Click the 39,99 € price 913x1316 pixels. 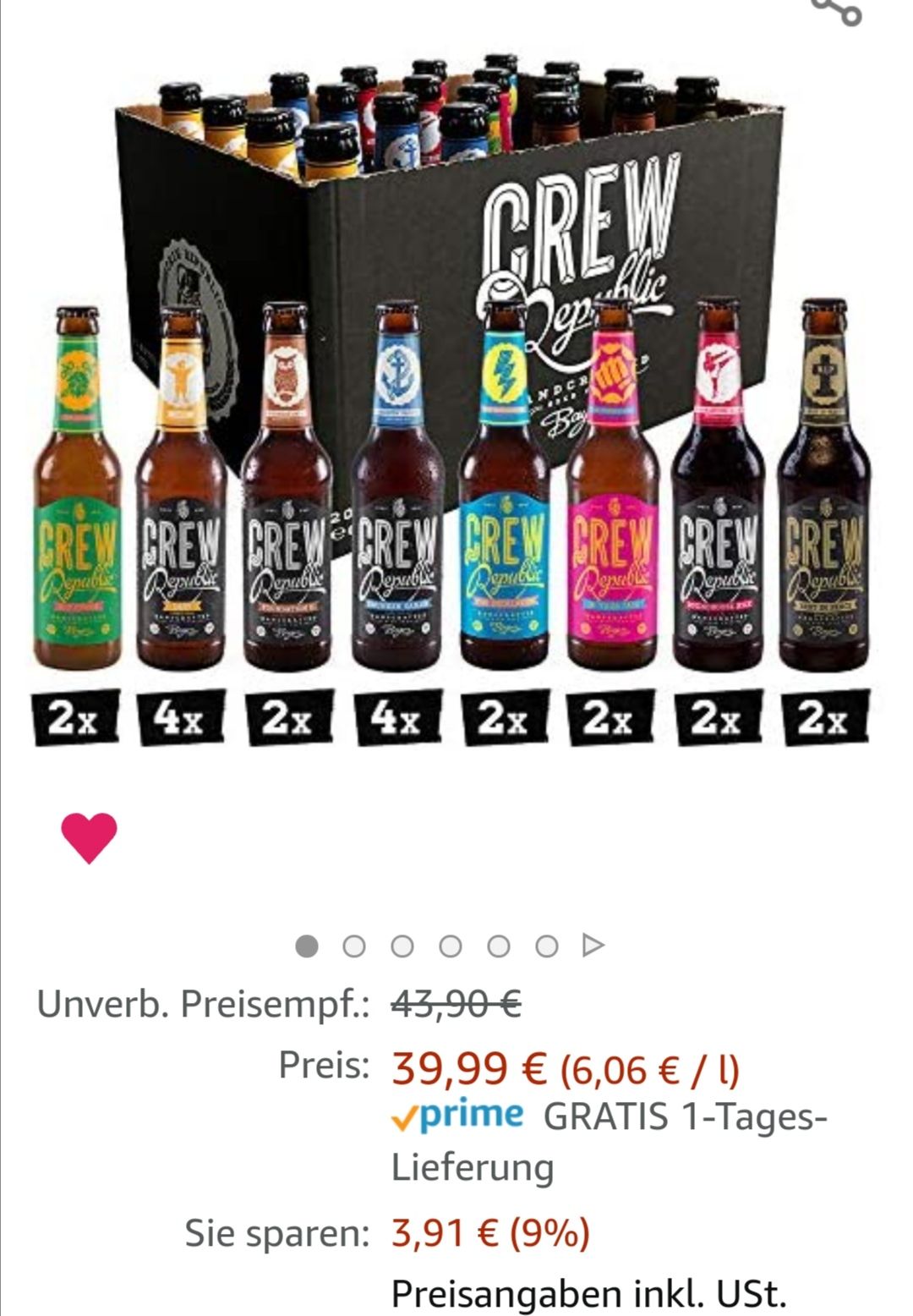click(469, 1069)
